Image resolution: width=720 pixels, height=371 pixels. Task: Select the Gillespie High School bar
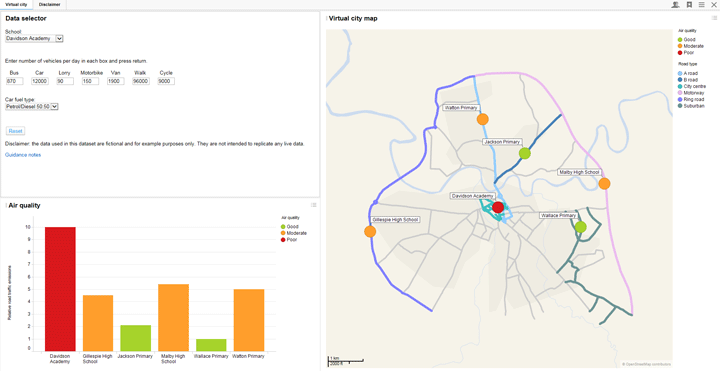(x=98, y=323)
